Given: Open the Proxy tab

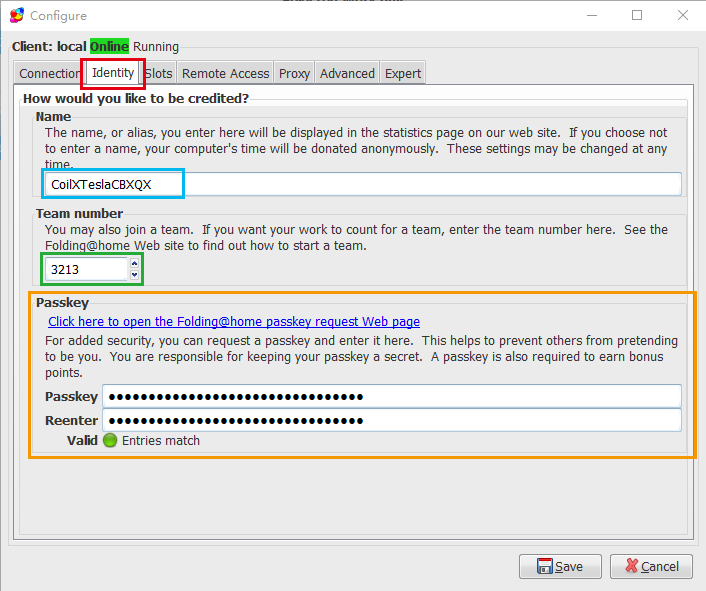Looking at the screenshot, I should [294, 73].
